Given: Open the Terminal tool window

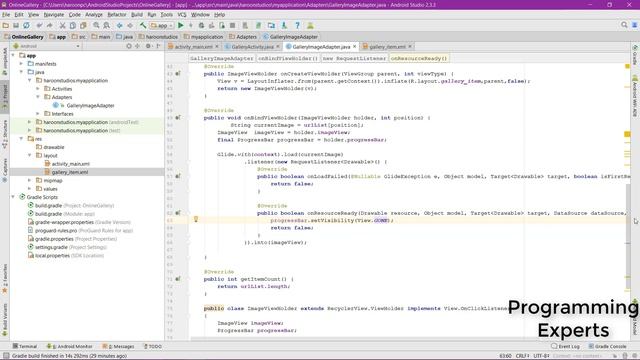Looking at the screenshot, I should (24, 346).
